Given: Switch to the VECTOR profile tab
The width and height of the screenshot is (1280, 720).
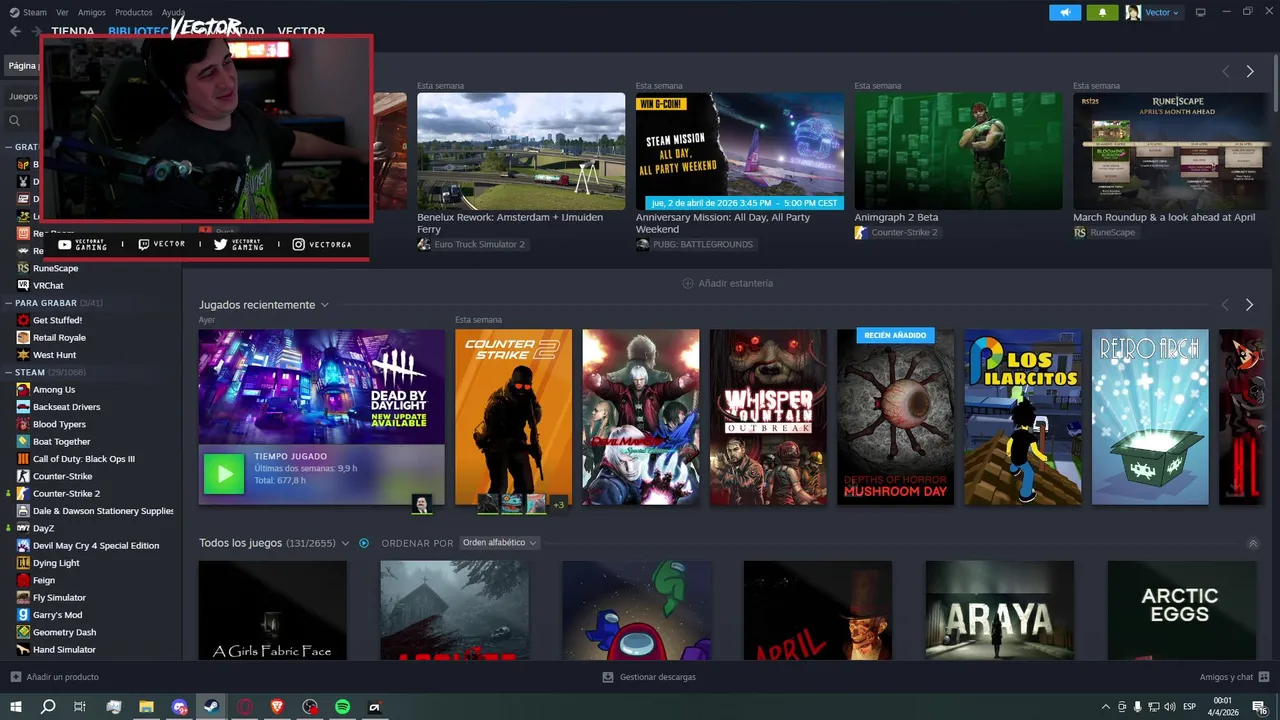Looking at the screenshot, I should [x=301, y=32].
